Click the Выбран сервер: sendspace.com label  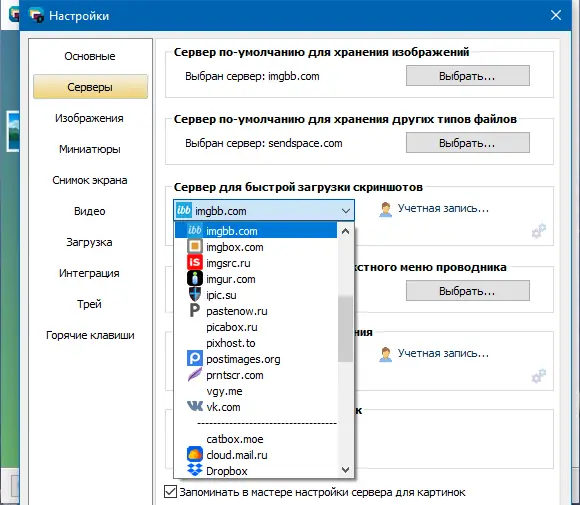264,143
